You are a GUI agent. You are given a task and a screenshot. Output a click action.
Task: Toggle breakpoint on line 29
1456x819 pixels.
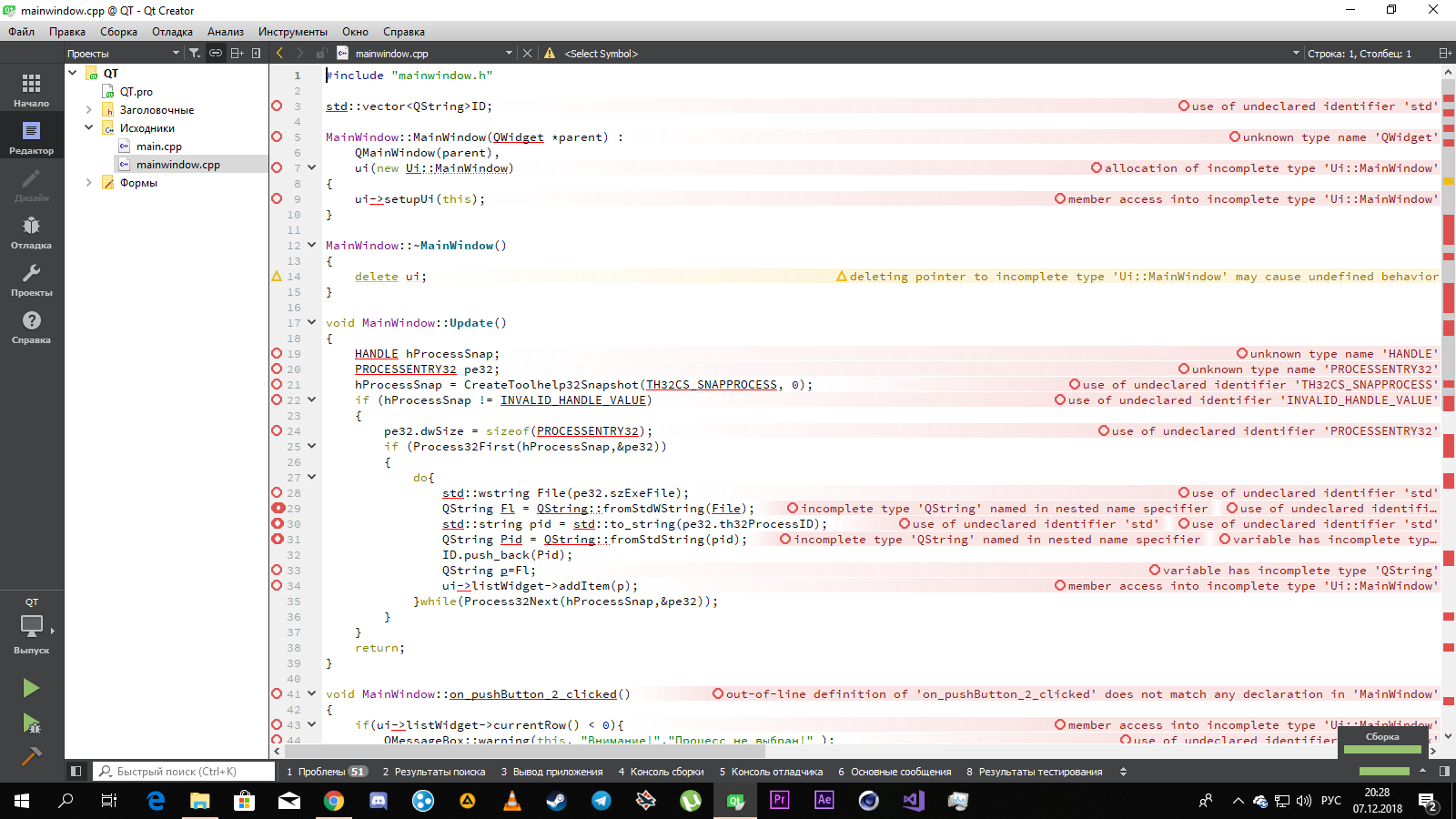coord(278,509)
